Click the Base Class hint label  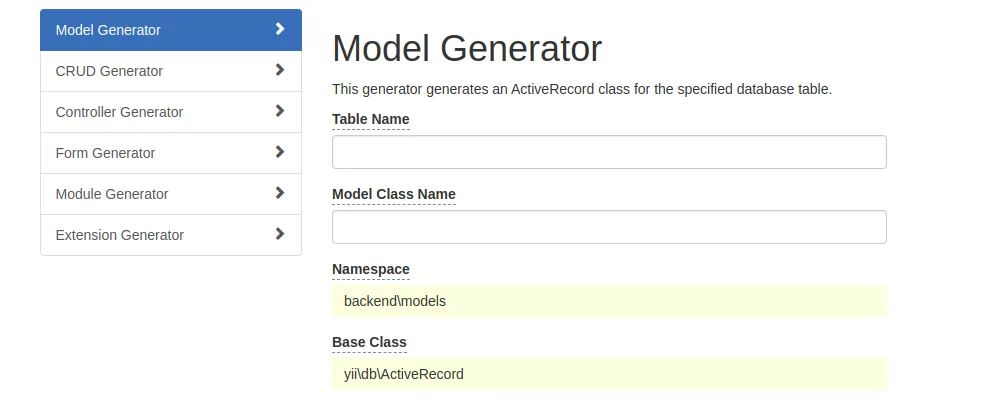click(x=369, y=342)
